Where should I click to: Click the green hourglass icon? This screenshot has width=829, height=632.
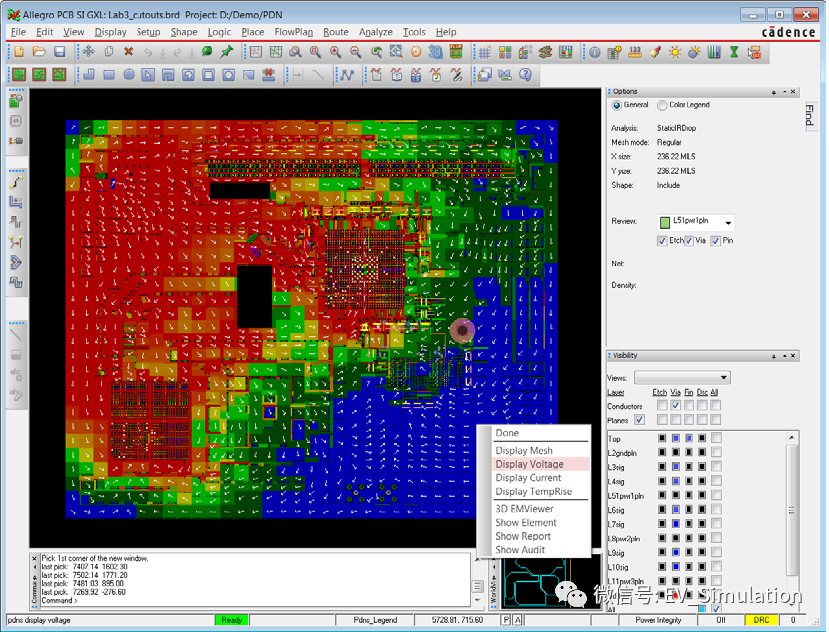click(734, 52)
